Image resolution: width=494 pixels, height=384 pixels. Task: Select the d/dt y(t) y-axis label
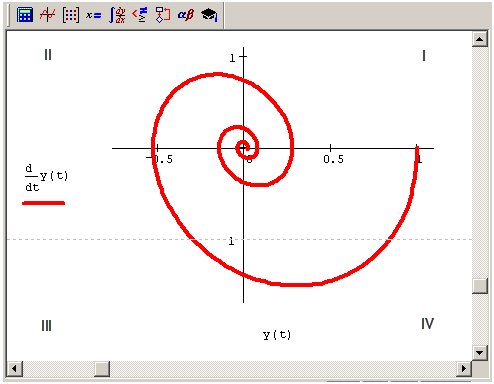pos(46,178)
